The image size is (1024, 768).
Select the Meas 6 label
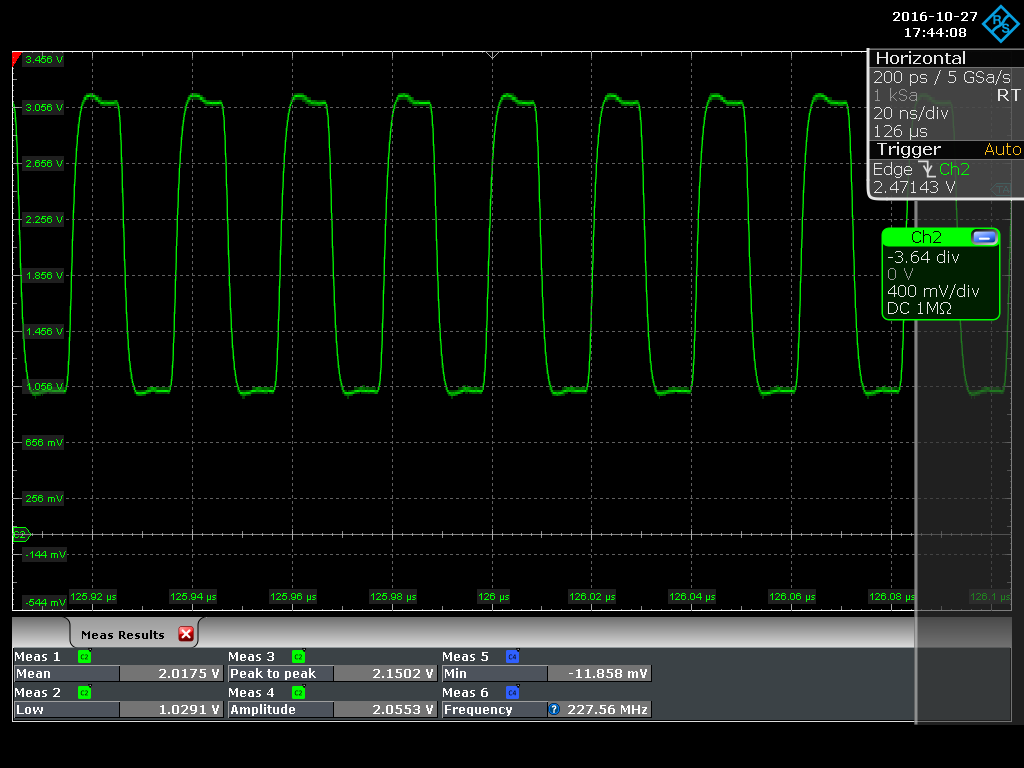(465, 692)
